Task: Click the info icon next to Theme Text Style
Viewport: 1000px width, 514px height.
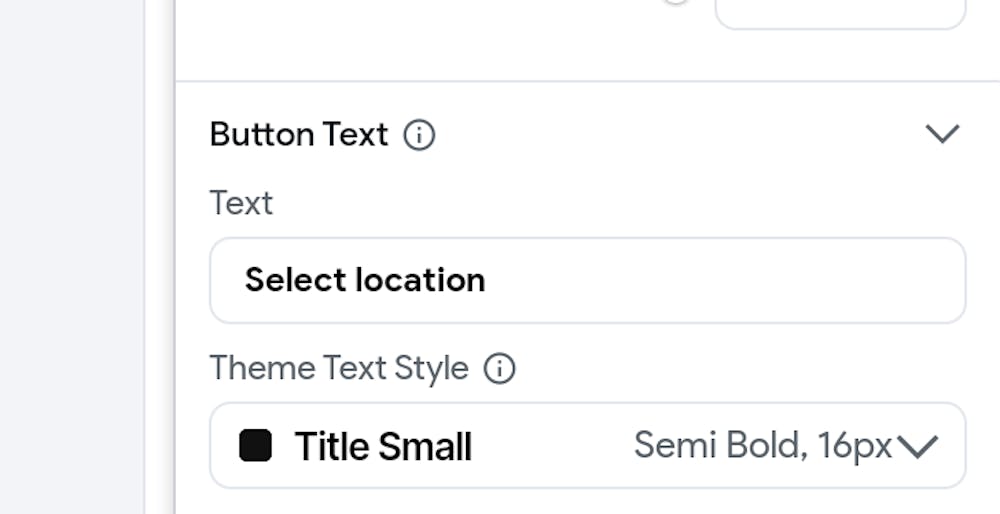Action: pos(499,369)
